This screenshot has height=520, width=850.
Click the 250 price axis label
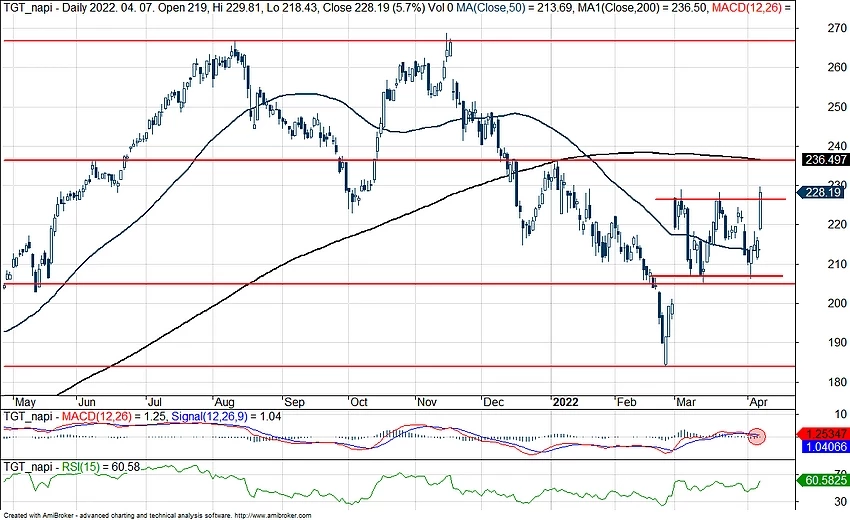[836, 107]
